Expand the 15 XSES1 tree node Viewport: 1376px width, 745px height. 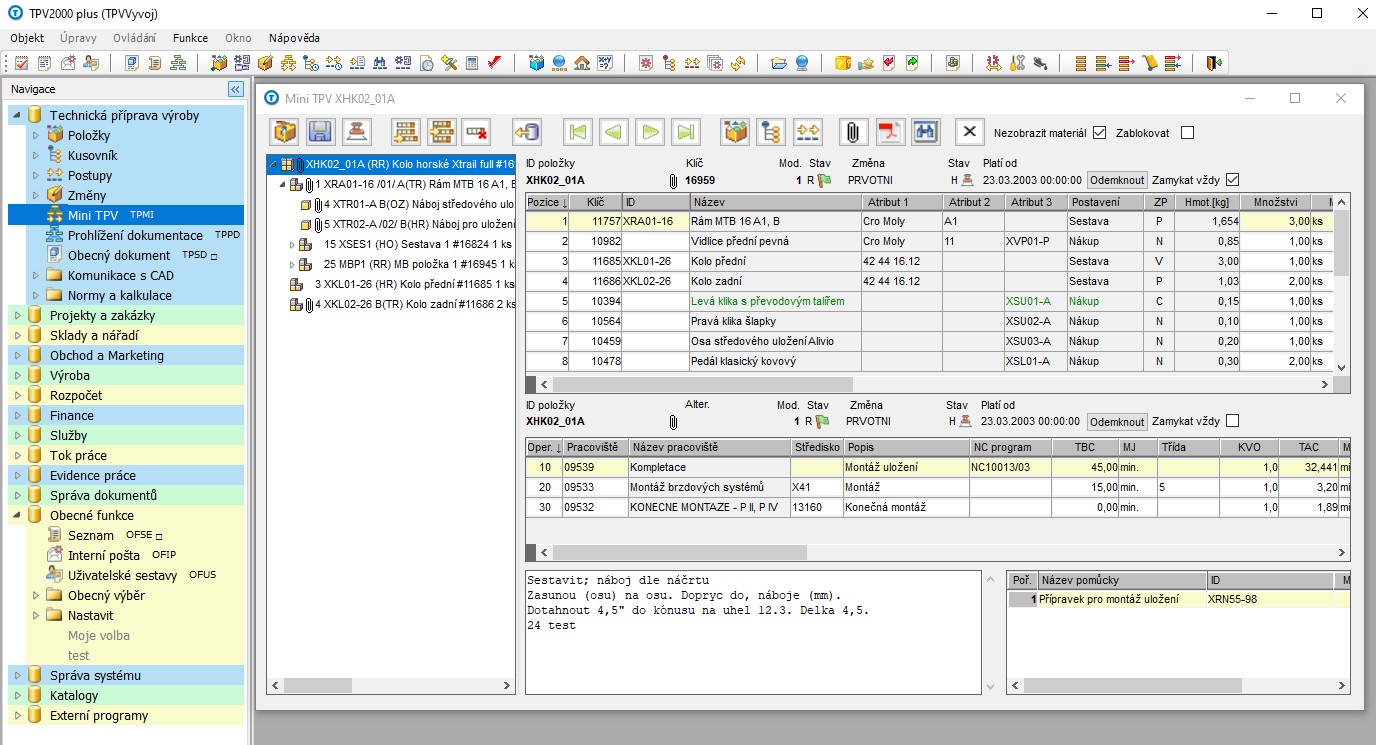coord(293,244)
